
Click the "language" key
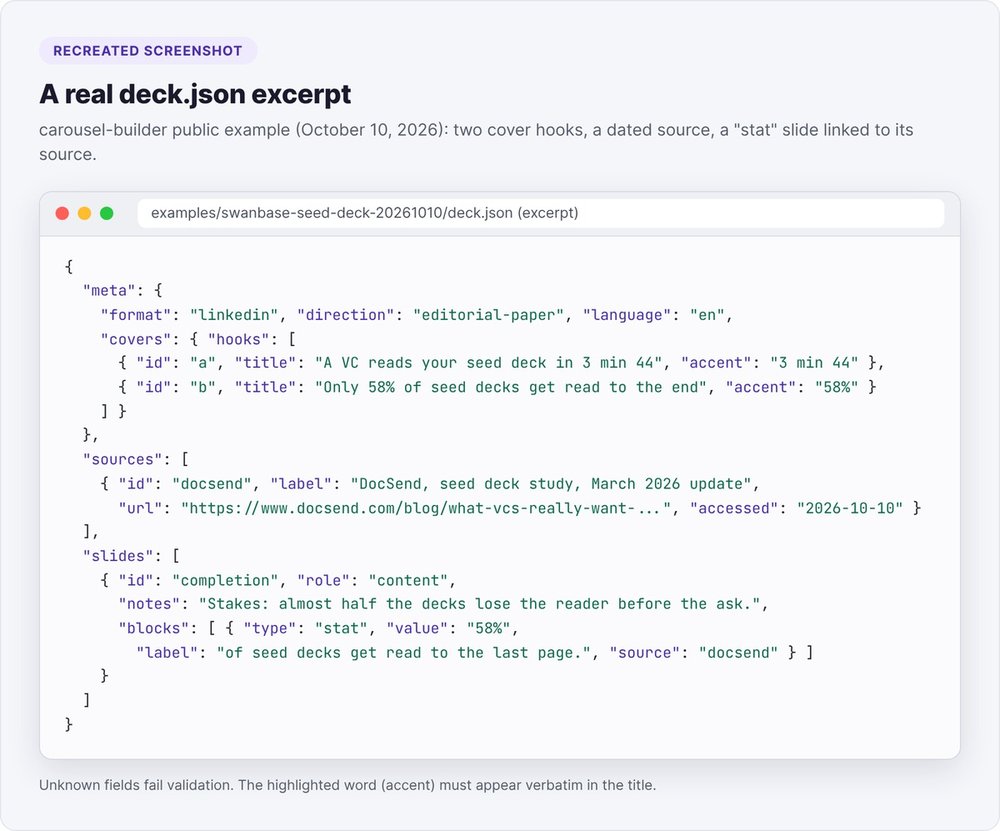tap(627, 315)
